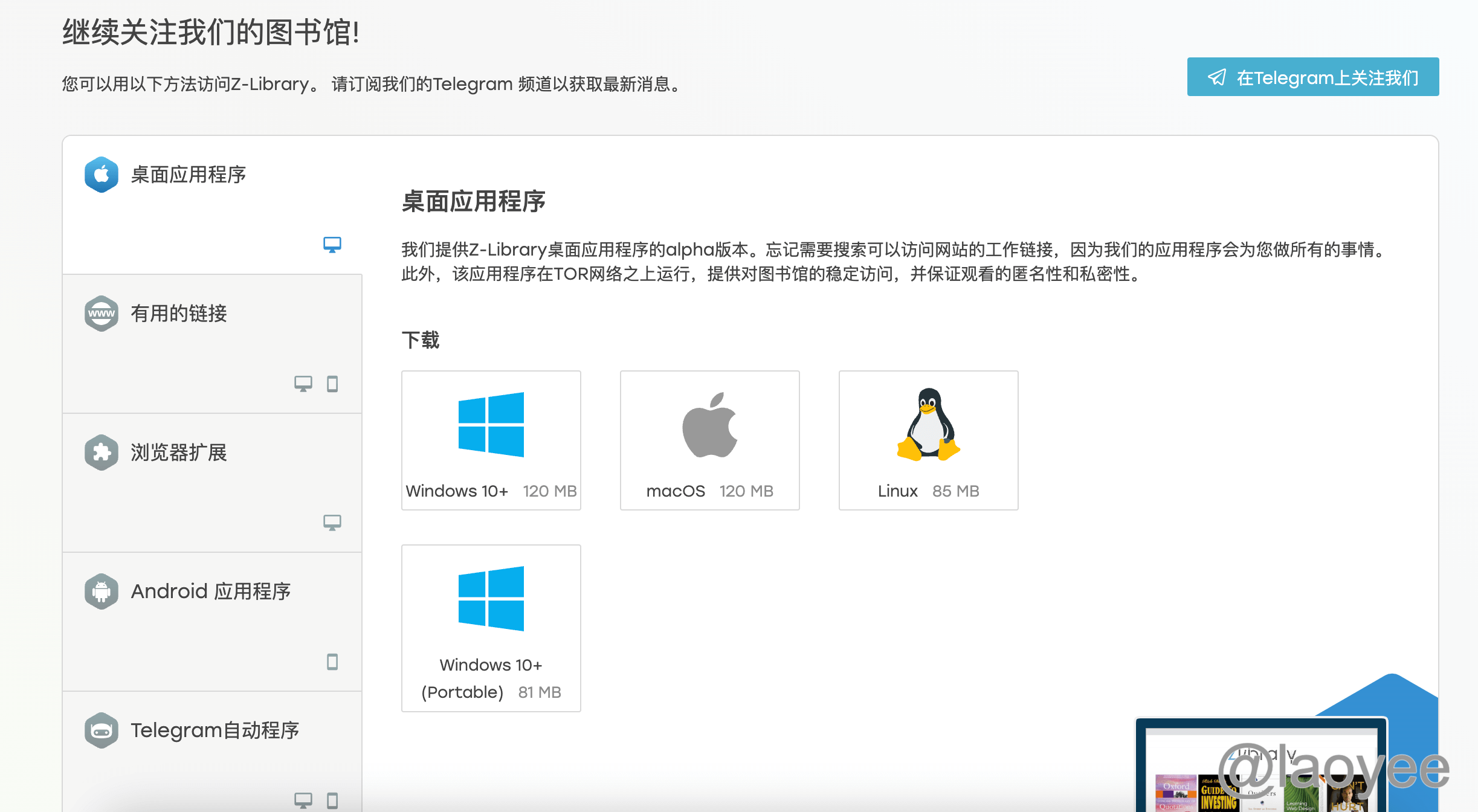Viewport: 1478px width, 812px height.
Task: Download Windows 10+ (Portable) 81 MB
Action: [x=491, y=678]
